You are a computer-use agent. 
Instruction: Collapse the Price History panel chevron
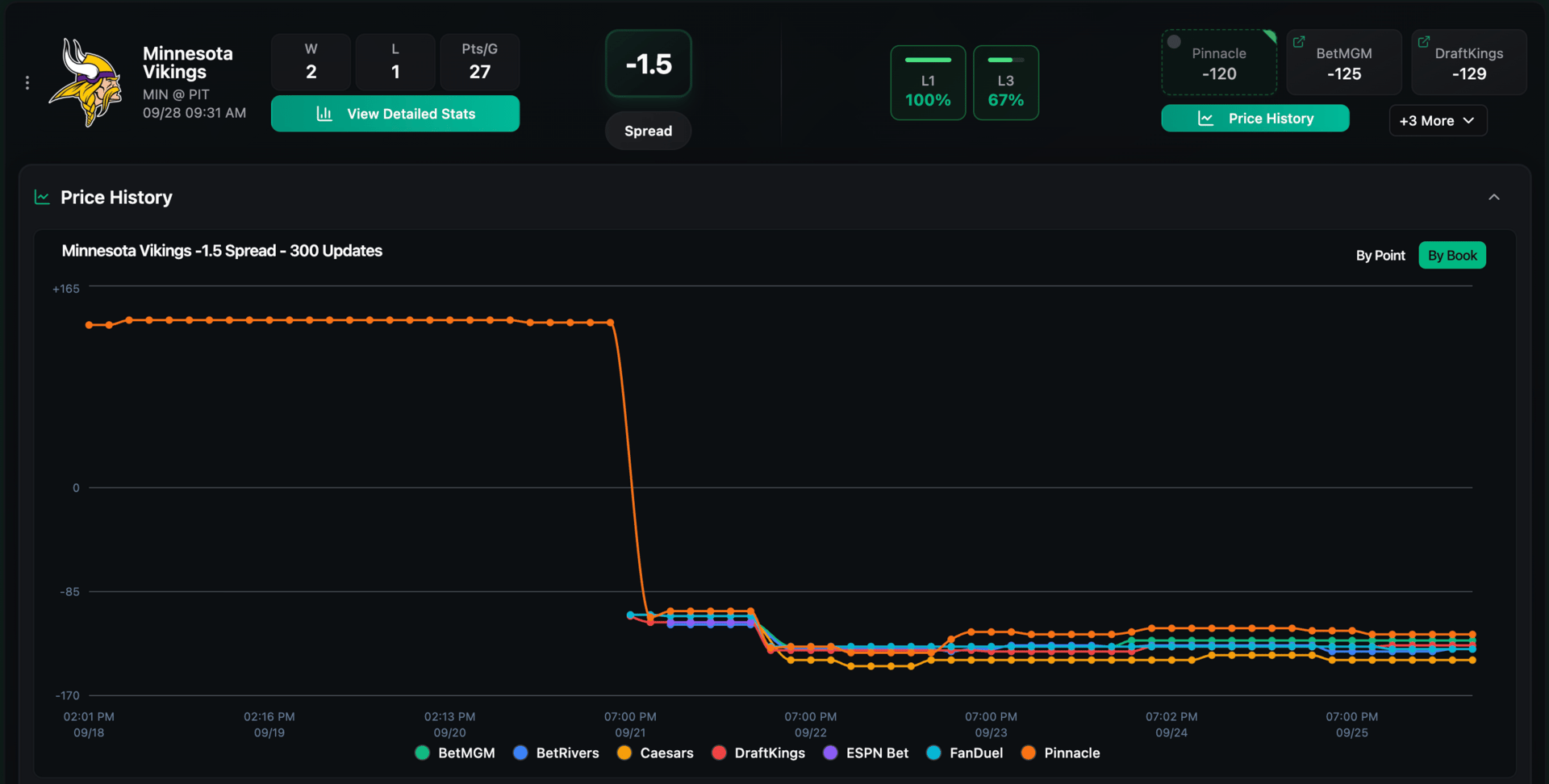click(1494, 197)
